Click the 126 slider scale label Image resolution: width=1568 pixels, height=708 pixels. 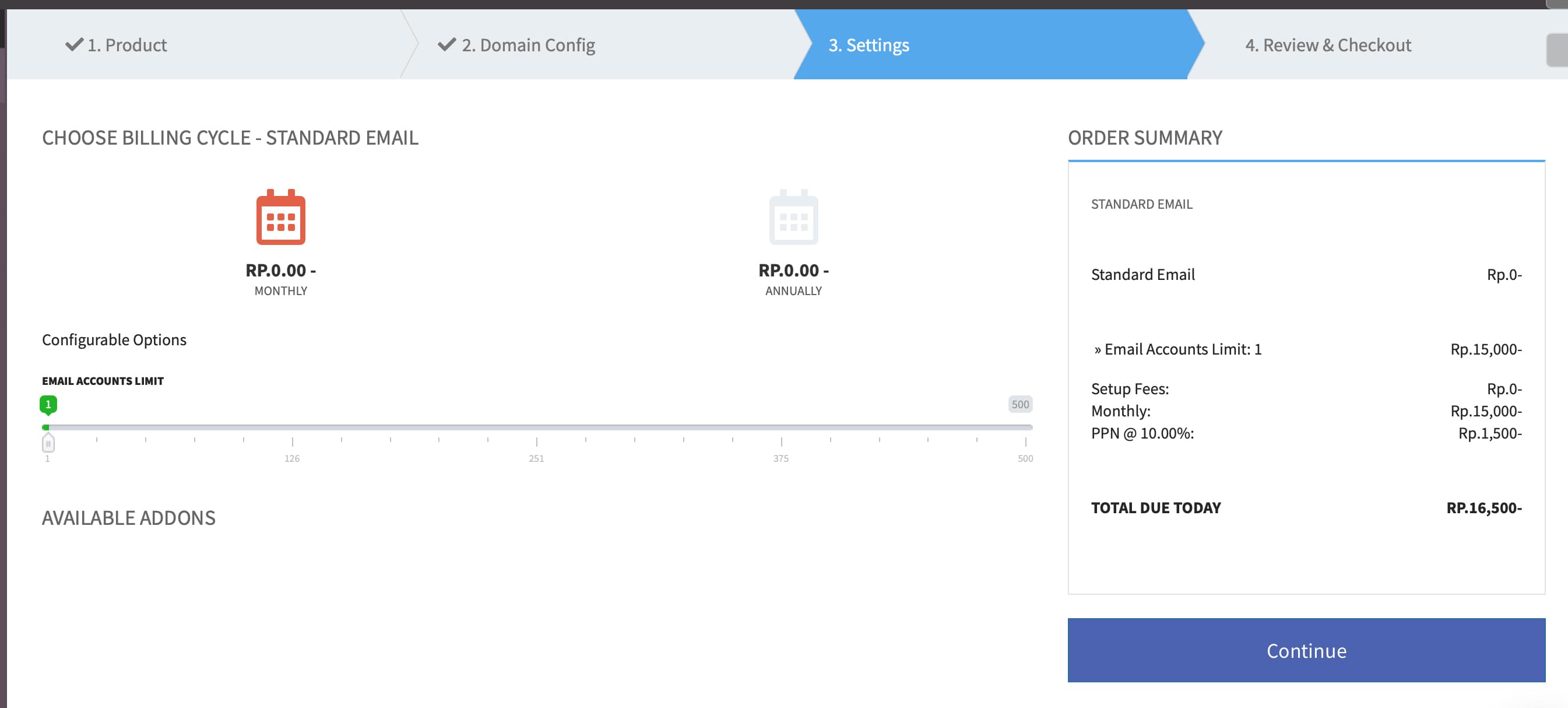tap(291, 458)
